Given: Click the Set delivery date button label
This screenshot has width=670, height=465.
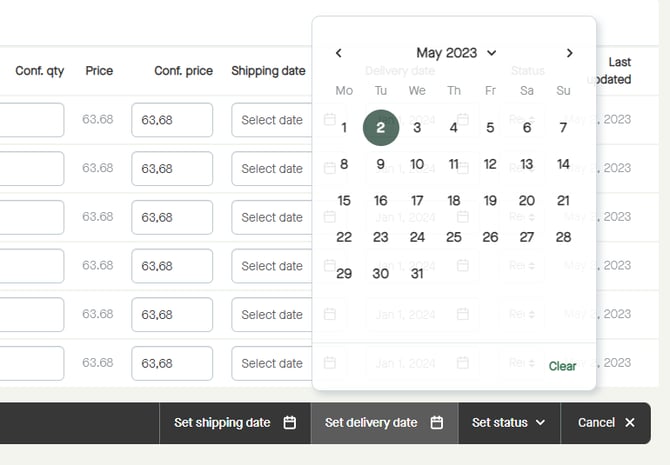Looking at the screenshot, I should coord(371,423).
